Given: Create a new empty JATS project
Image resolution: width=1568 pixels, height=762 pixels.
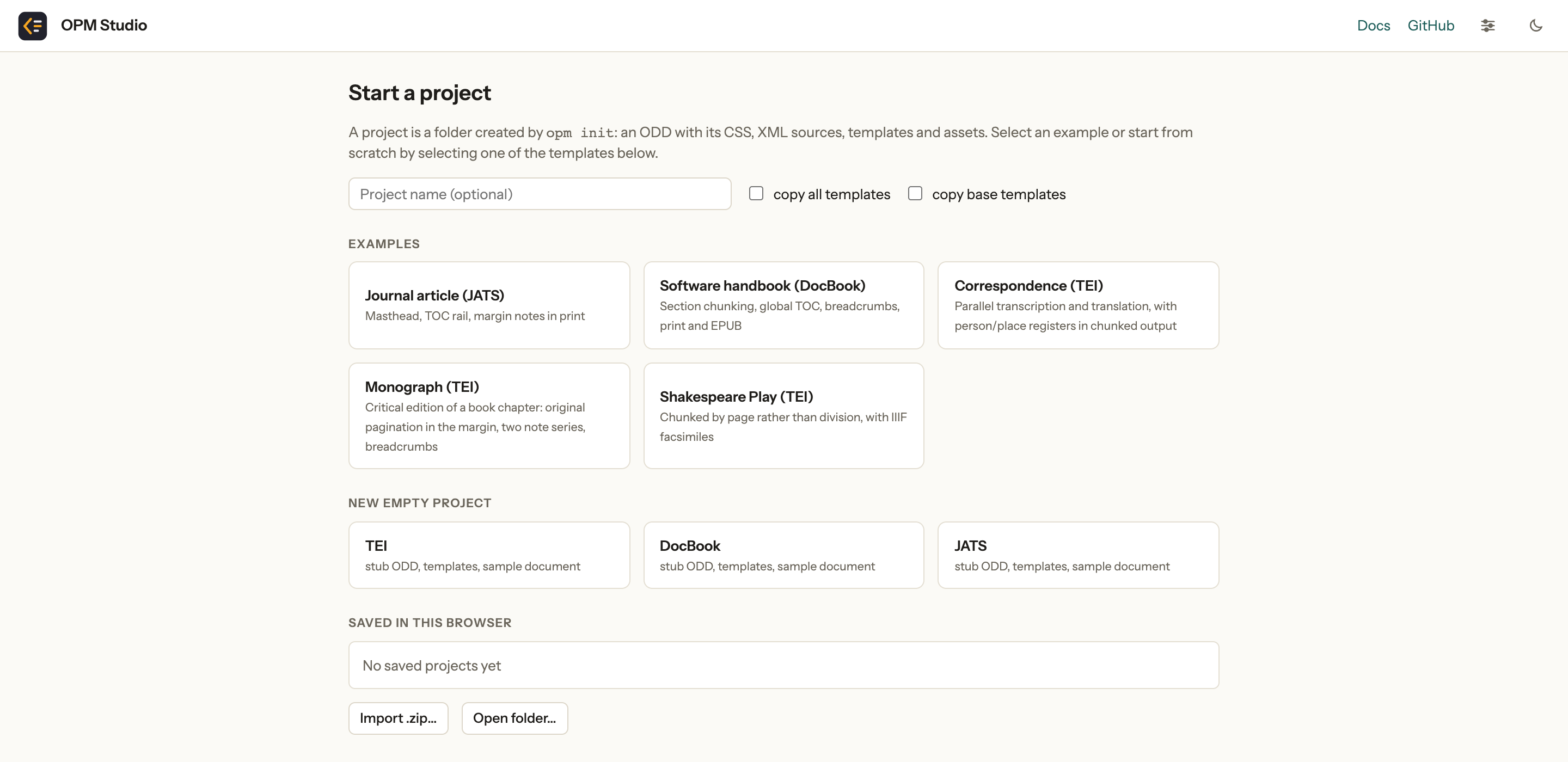Looking at the screenshot, I should coord(1078,555).
